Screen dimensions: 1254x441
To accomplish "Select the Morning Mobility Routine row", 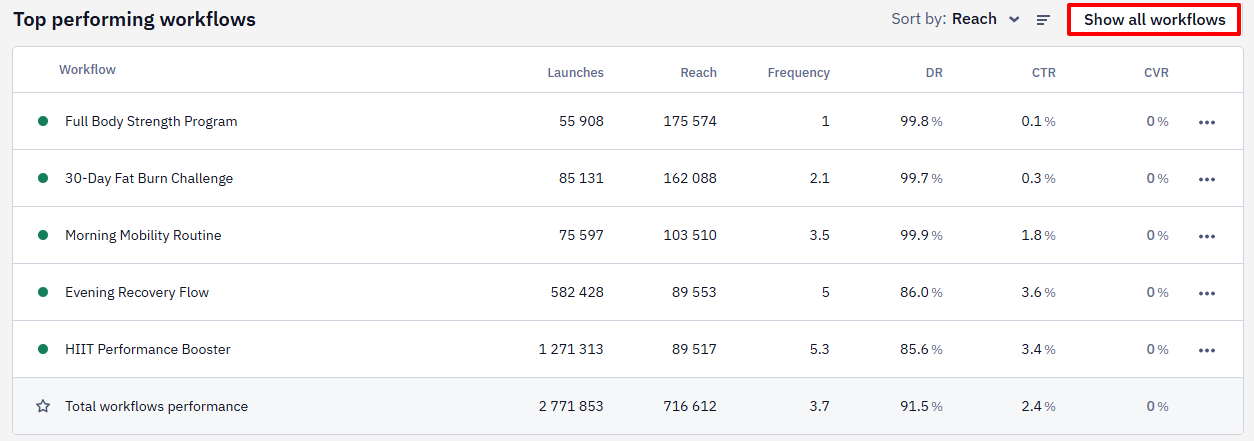I will 627,235.
